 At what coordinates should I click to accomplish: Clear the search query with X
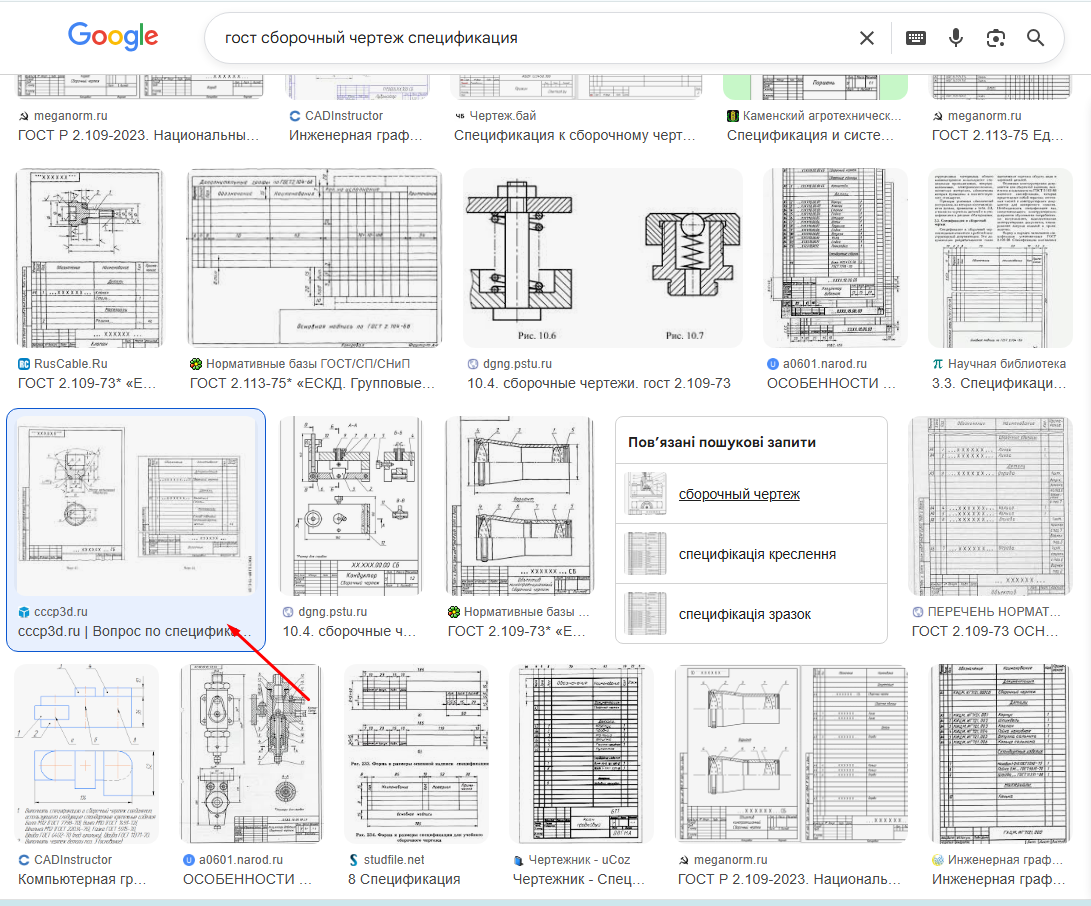(x=866, y=38)
